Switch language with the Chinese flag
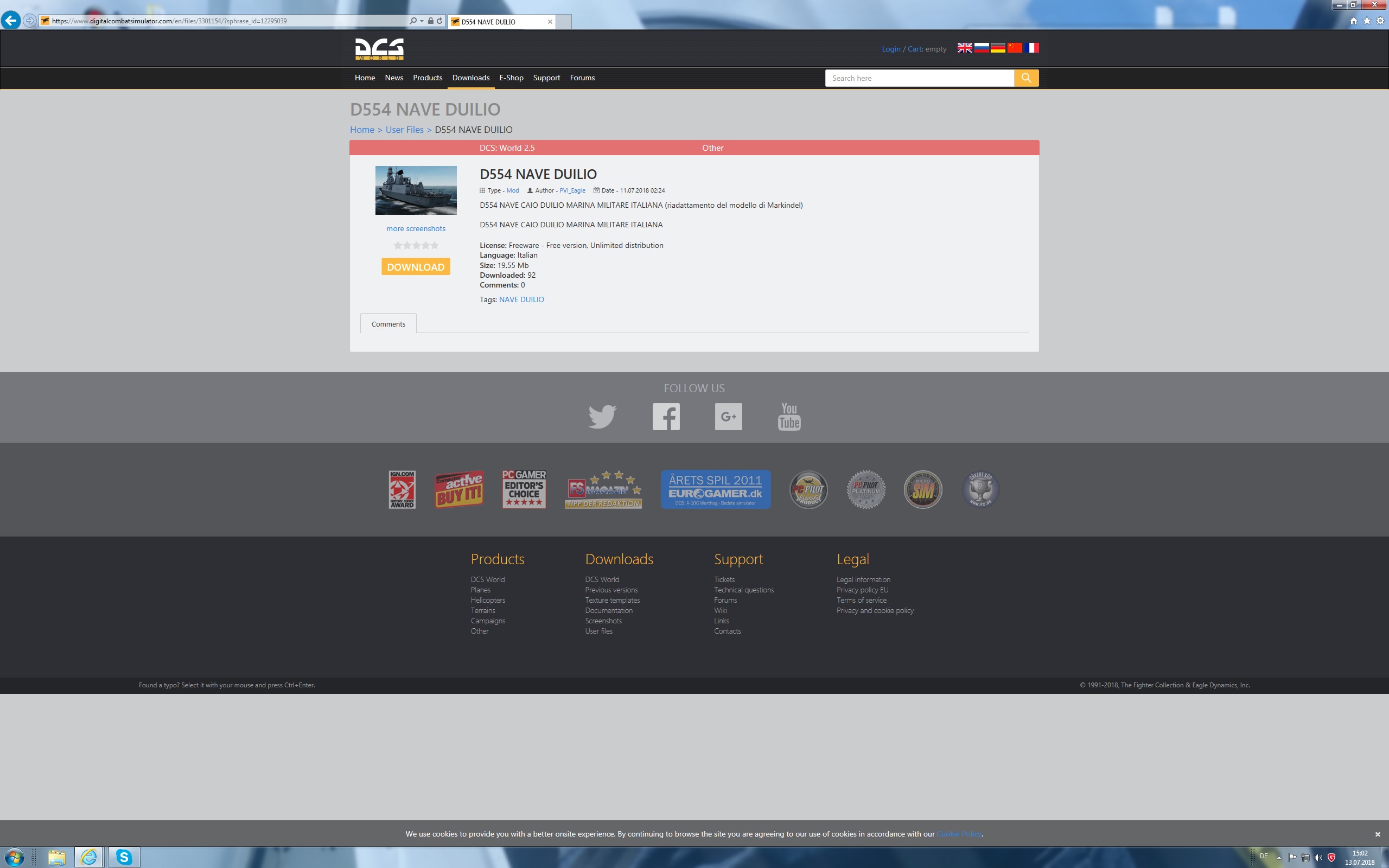The image size is (1389, 868). coord(1015,48)
